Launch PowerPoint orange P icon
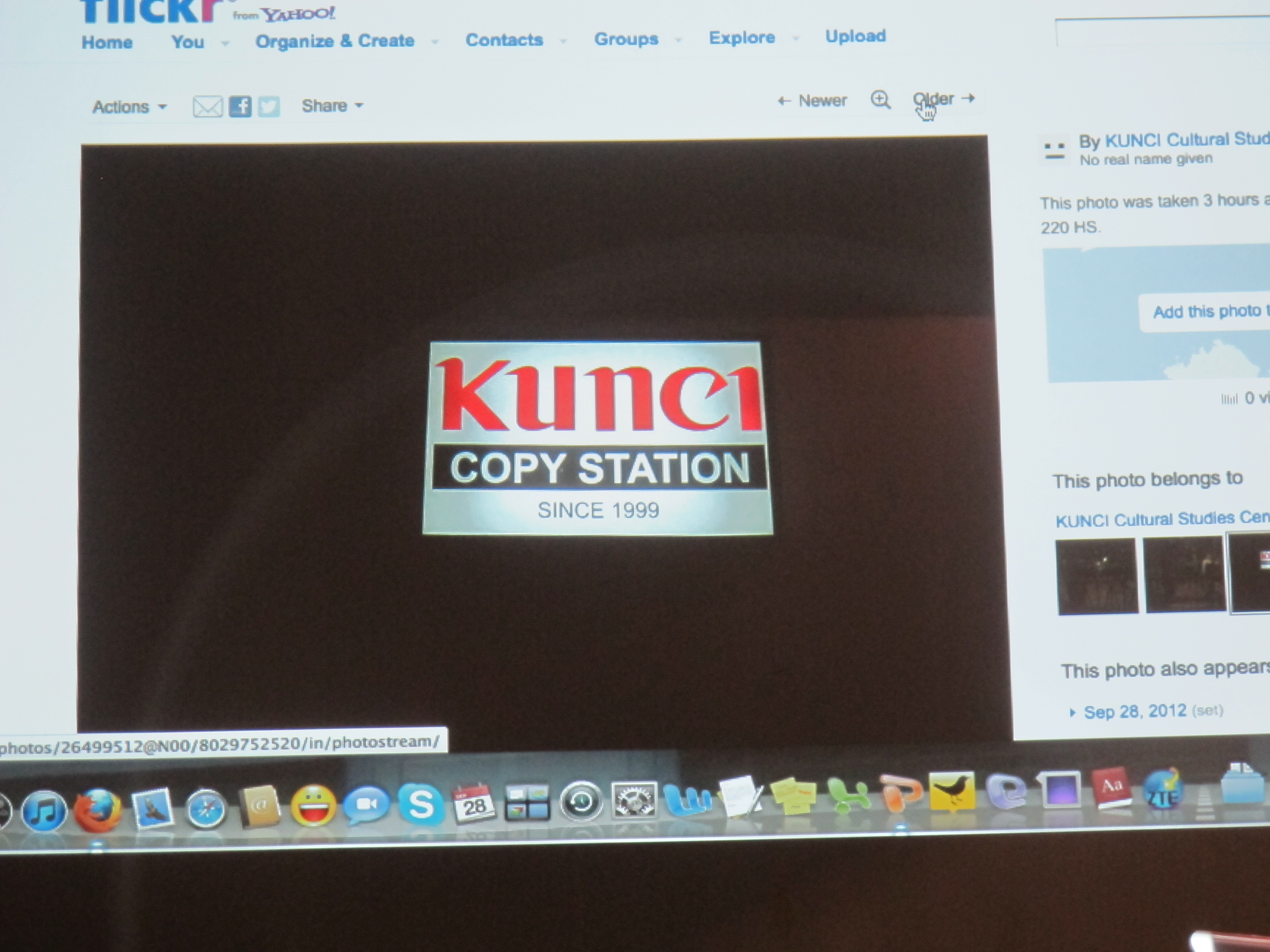The image size is (1270, 952). click(x=900, y=793)
